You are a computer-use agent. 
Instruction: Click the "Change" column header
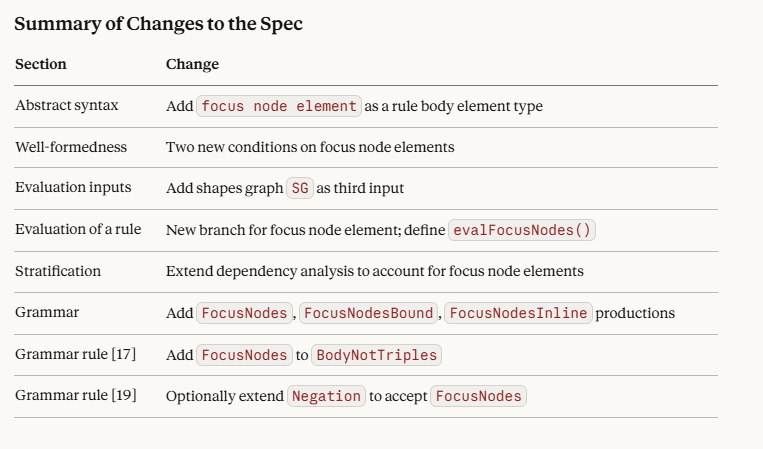click(x=192, y=64)
